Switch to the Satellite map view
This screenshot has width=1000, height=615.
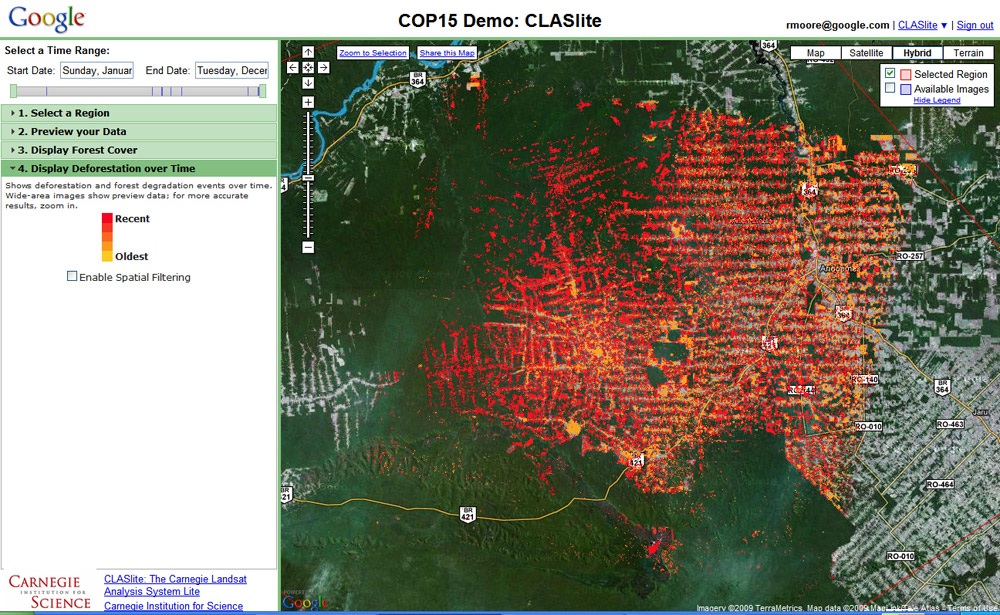[867, 53]
